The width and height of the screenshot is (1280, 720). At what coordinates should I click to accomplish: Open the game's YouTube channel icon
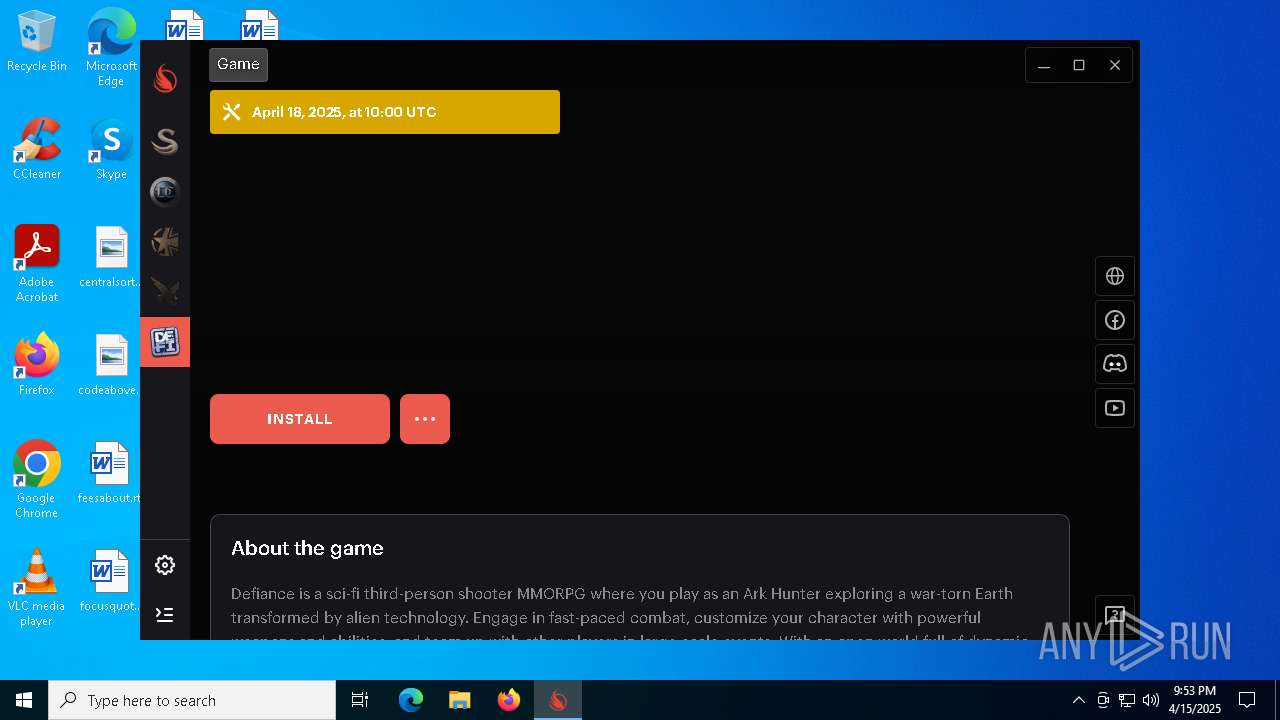coord(1115,408)
